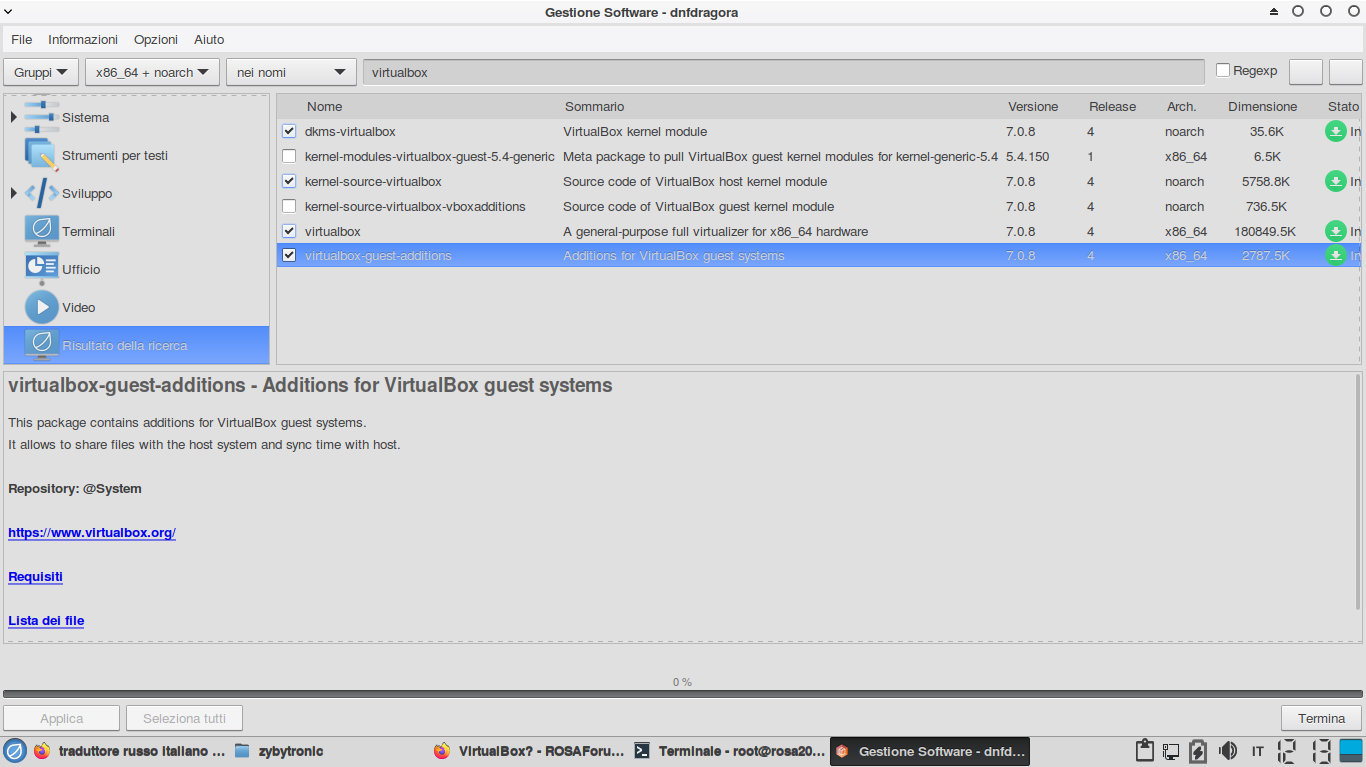The image size is (1366, 767).
Task: Click the Applica button
Action: 62,718
